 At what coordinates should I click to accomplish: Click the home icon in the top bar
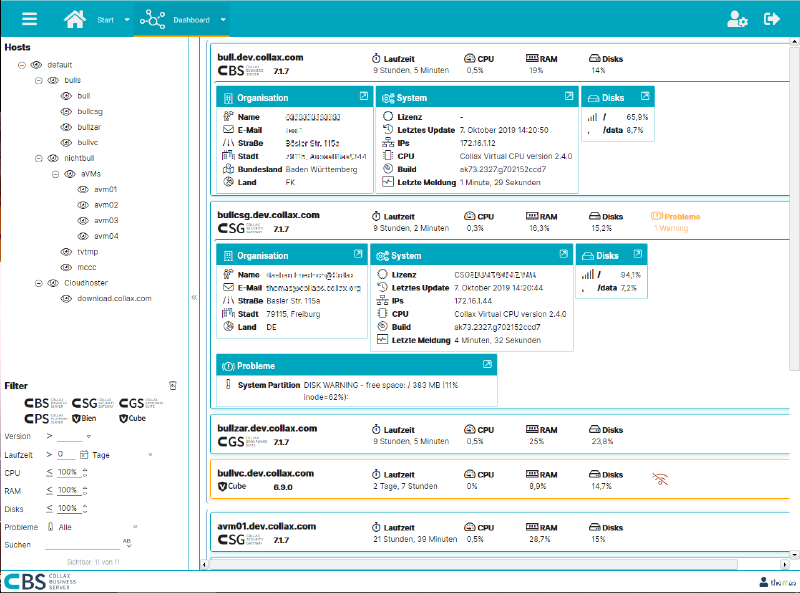[x=75, y=17]
